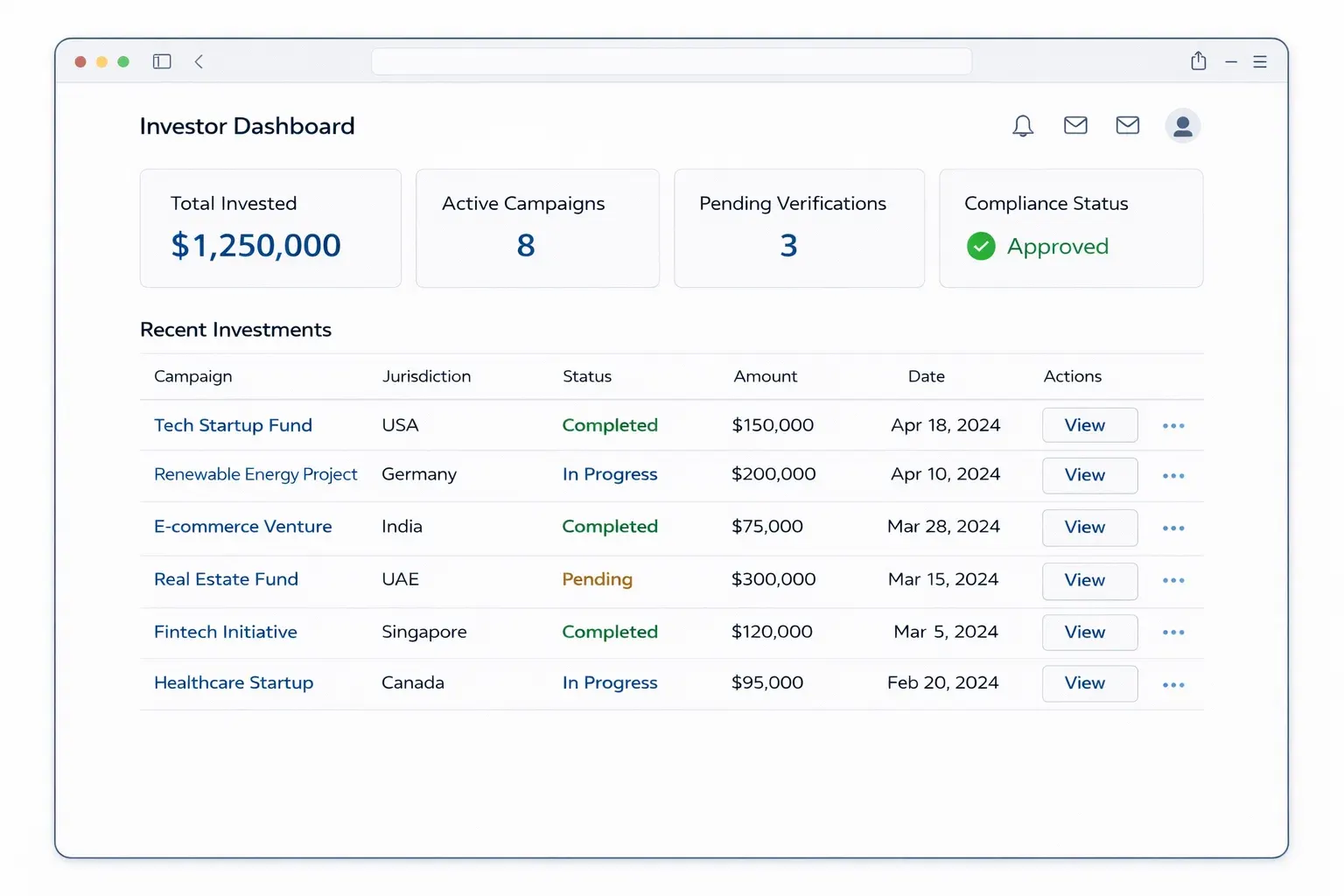
Task: Open the Tech Startup Fund campaign
Action: click(x=233, y=425)
